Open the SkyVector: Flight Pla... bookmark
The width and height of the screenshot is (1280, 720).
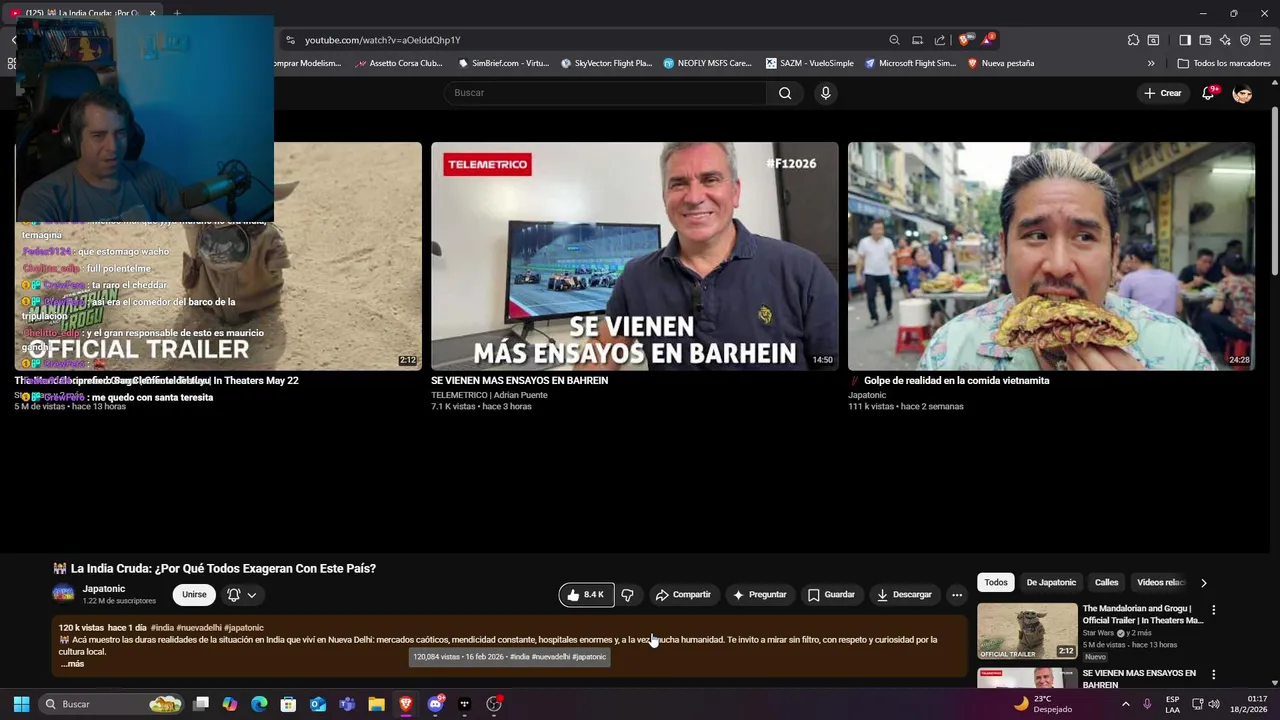607,63
